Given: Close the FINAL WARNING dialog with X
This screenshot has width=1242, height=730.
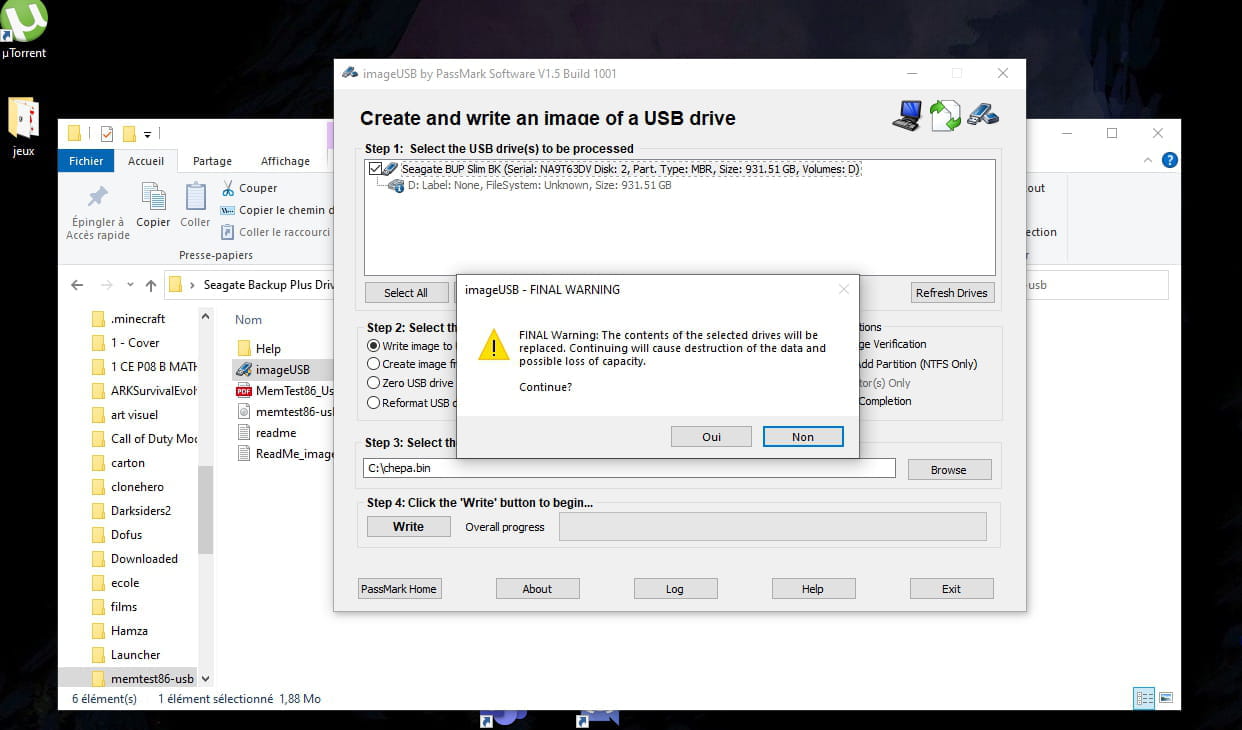Looking at the screenshot, I should tap(843, 290).
